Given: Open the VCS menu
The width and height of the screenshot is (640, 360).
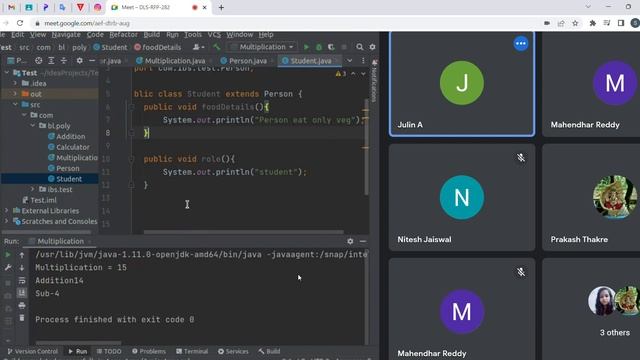Looking at the screenshot, I should [214, 35].
